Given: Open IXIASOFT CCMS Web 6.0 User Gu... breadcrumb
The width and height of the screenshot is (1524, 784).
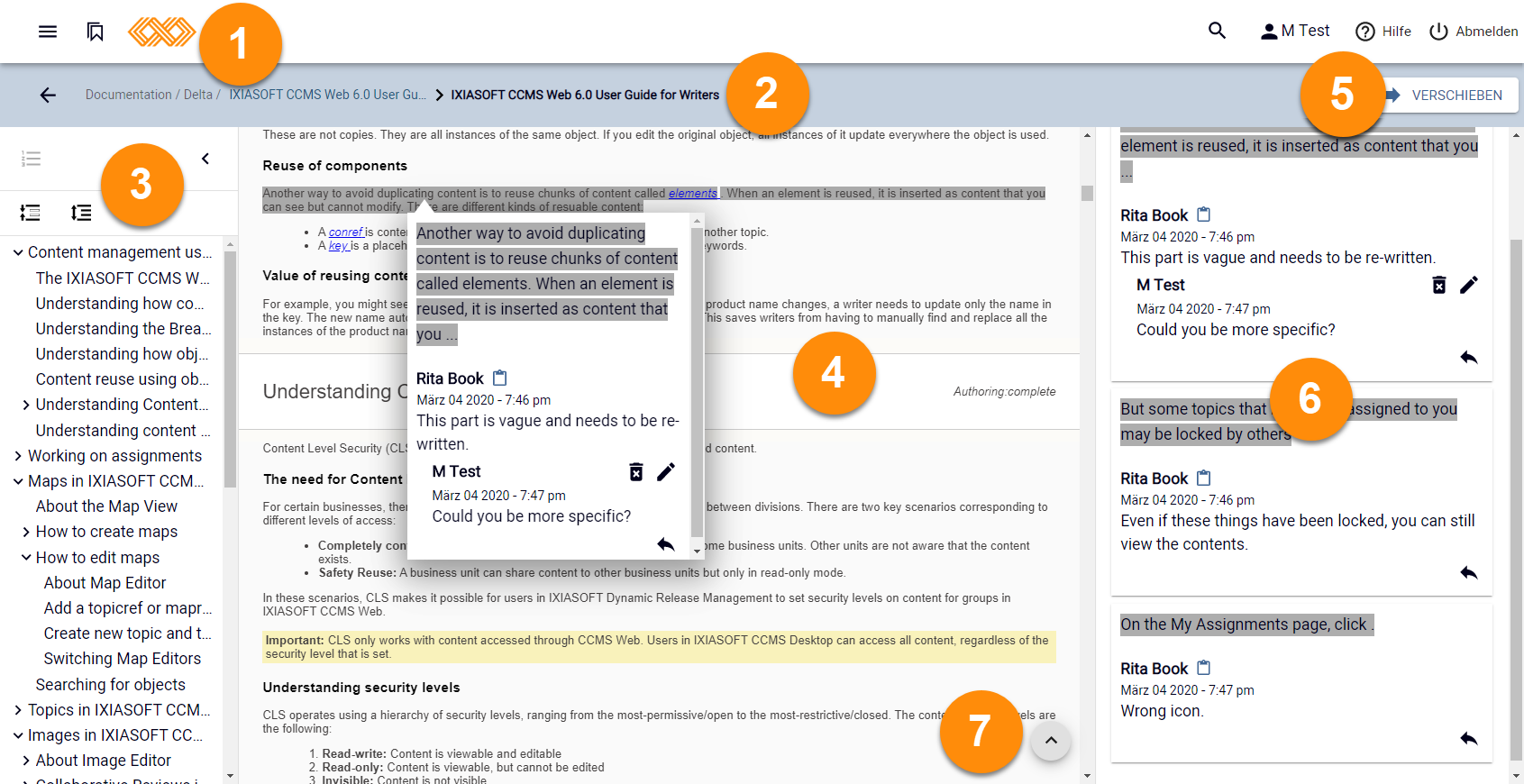Looking at the screenshot, I should (327, 95).
